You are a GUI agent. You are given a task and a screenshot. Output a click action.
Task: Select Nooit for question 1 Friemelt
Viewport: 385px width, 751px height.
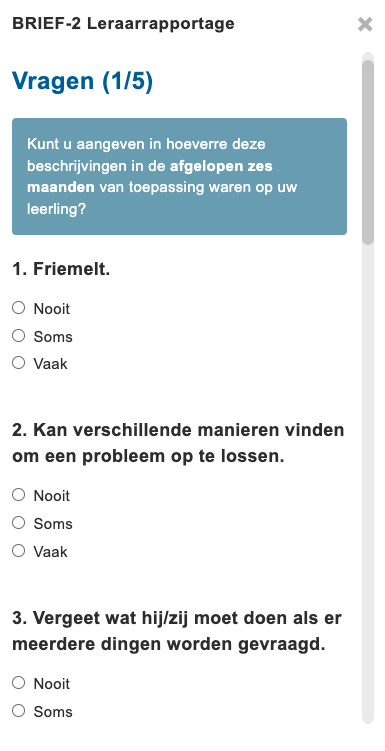tap(19, 308)
